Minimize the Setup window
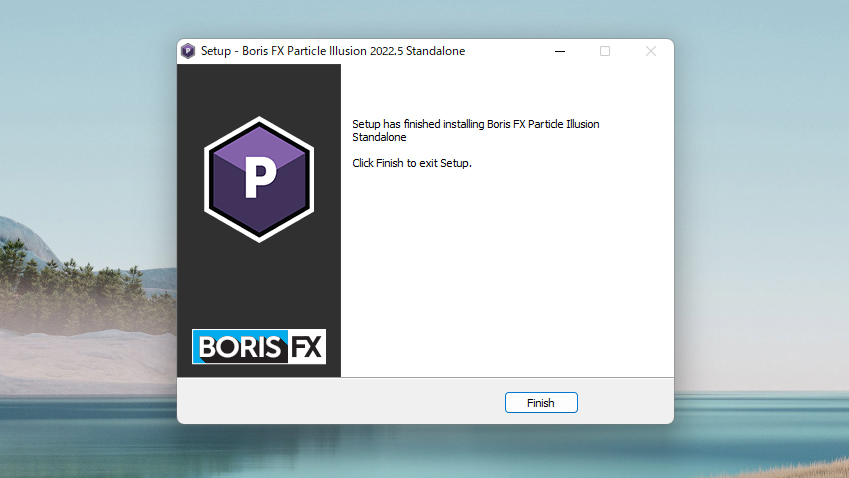 [x=560, y=51]
